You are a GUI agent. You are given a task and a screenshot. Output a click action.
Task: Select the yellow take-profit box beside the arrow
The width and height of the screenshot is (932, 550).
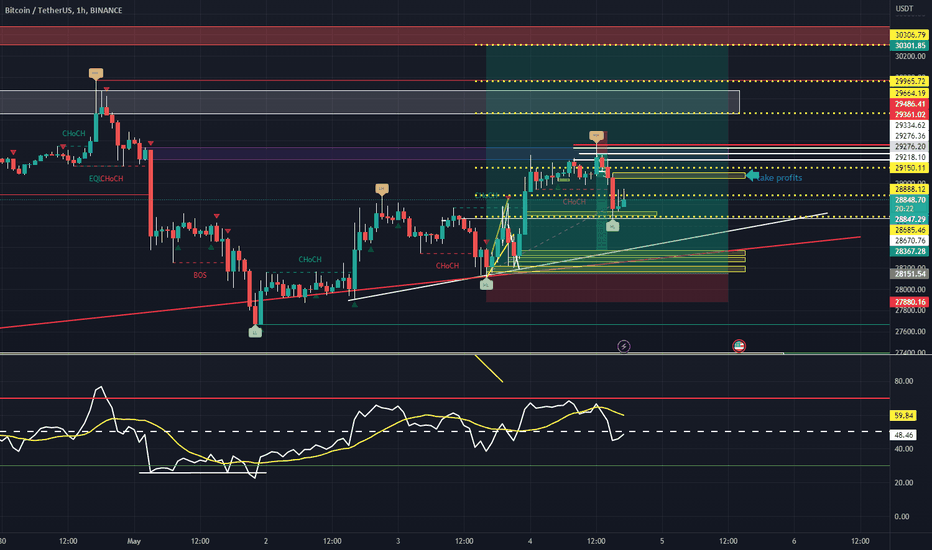coord(678,175)
